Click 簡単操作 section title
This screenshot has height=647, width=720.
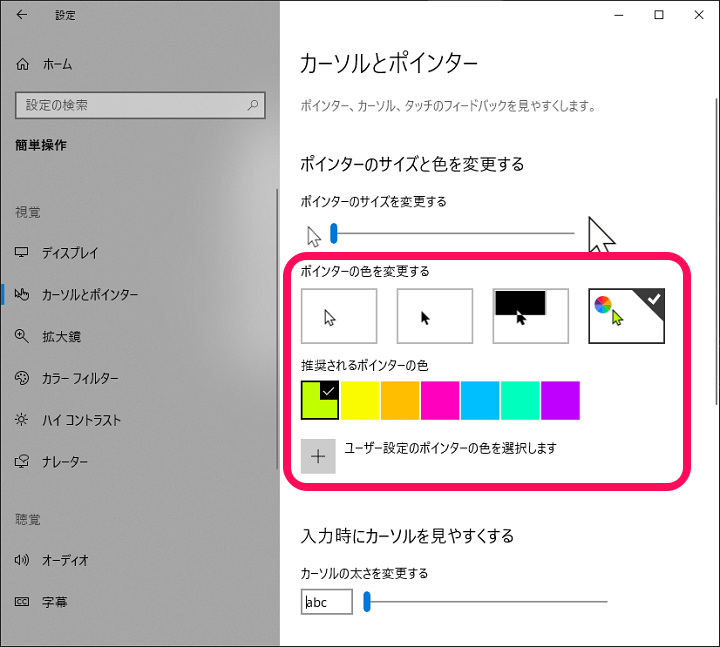pyautogui.click(x=41, y=145)
